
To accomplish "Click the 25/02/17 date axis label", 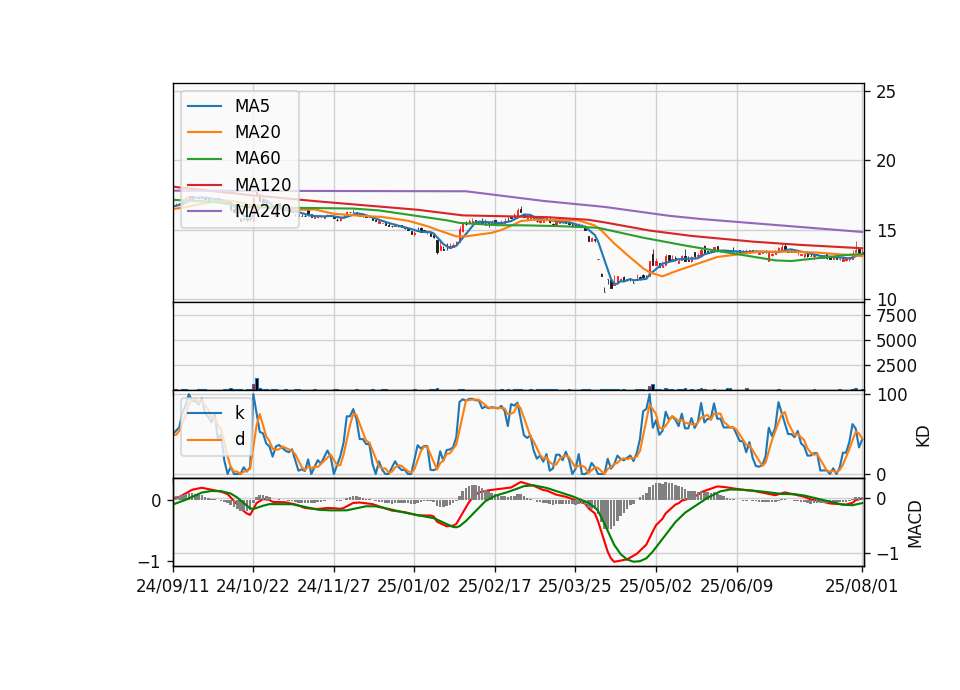I will (x=495, y=586).
